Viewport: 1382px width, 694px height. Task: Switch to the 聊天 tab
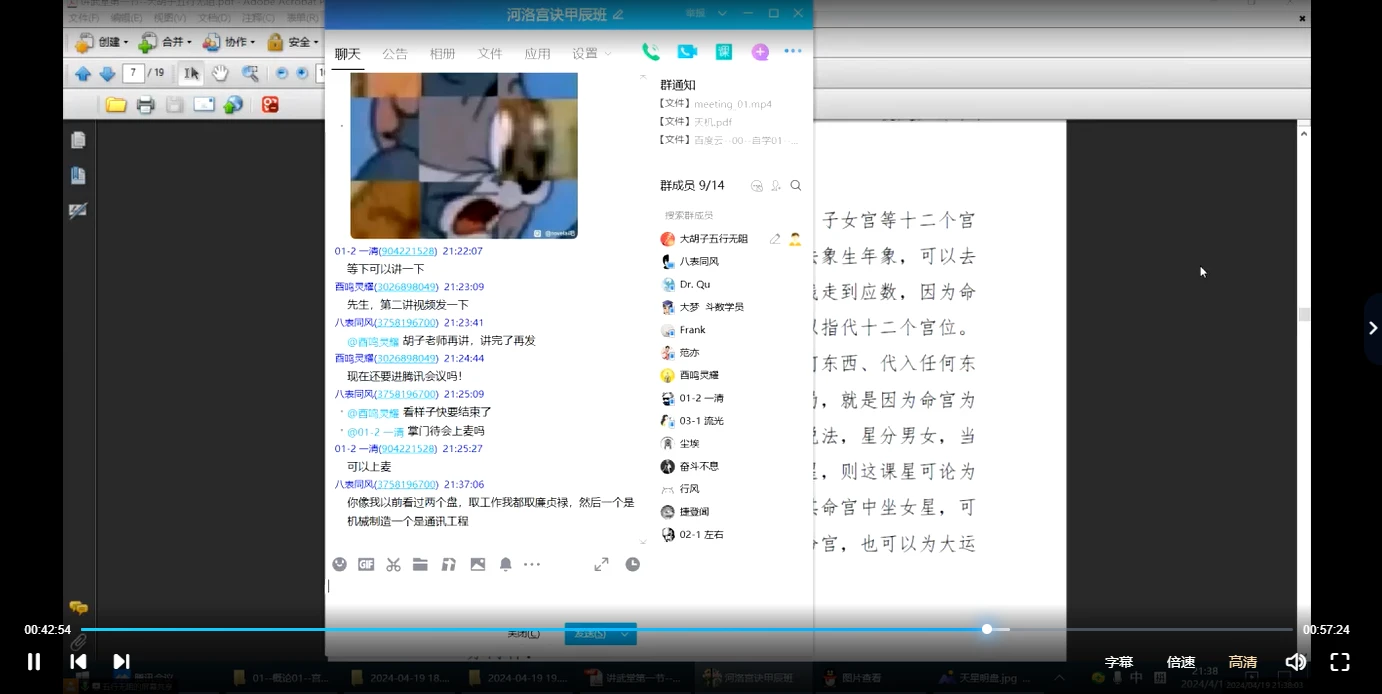point(347,54)
